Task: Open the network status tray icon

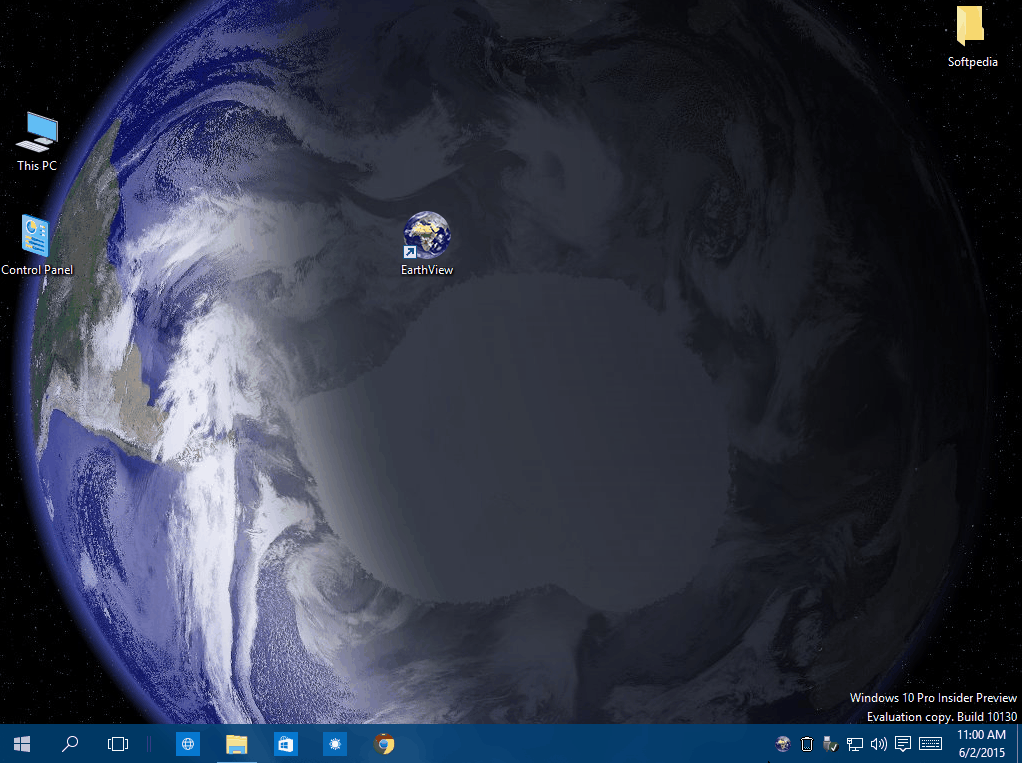Action: 855,744
